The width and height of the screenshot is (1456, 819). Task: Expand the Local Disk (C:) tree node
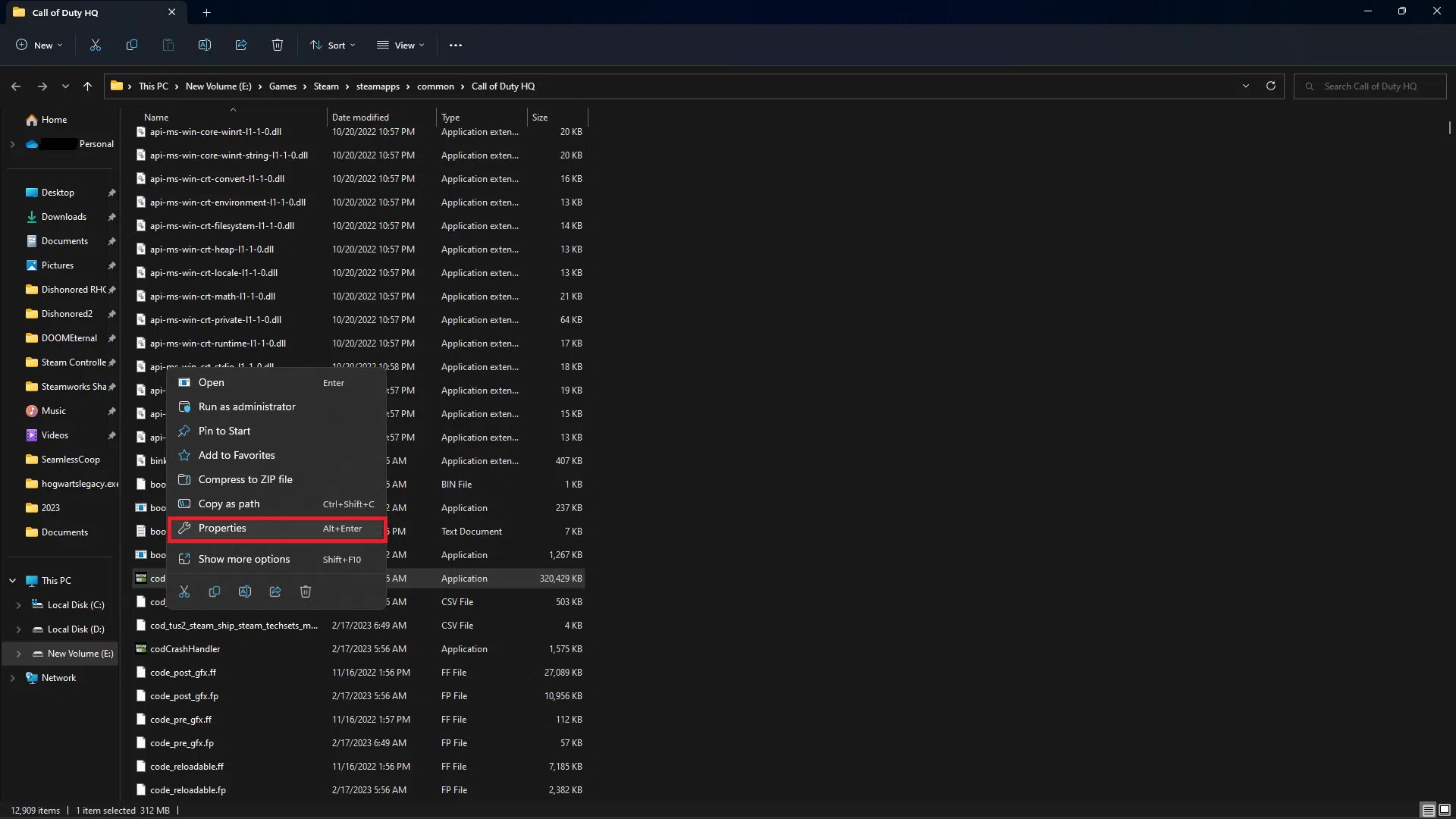(19, 605)
